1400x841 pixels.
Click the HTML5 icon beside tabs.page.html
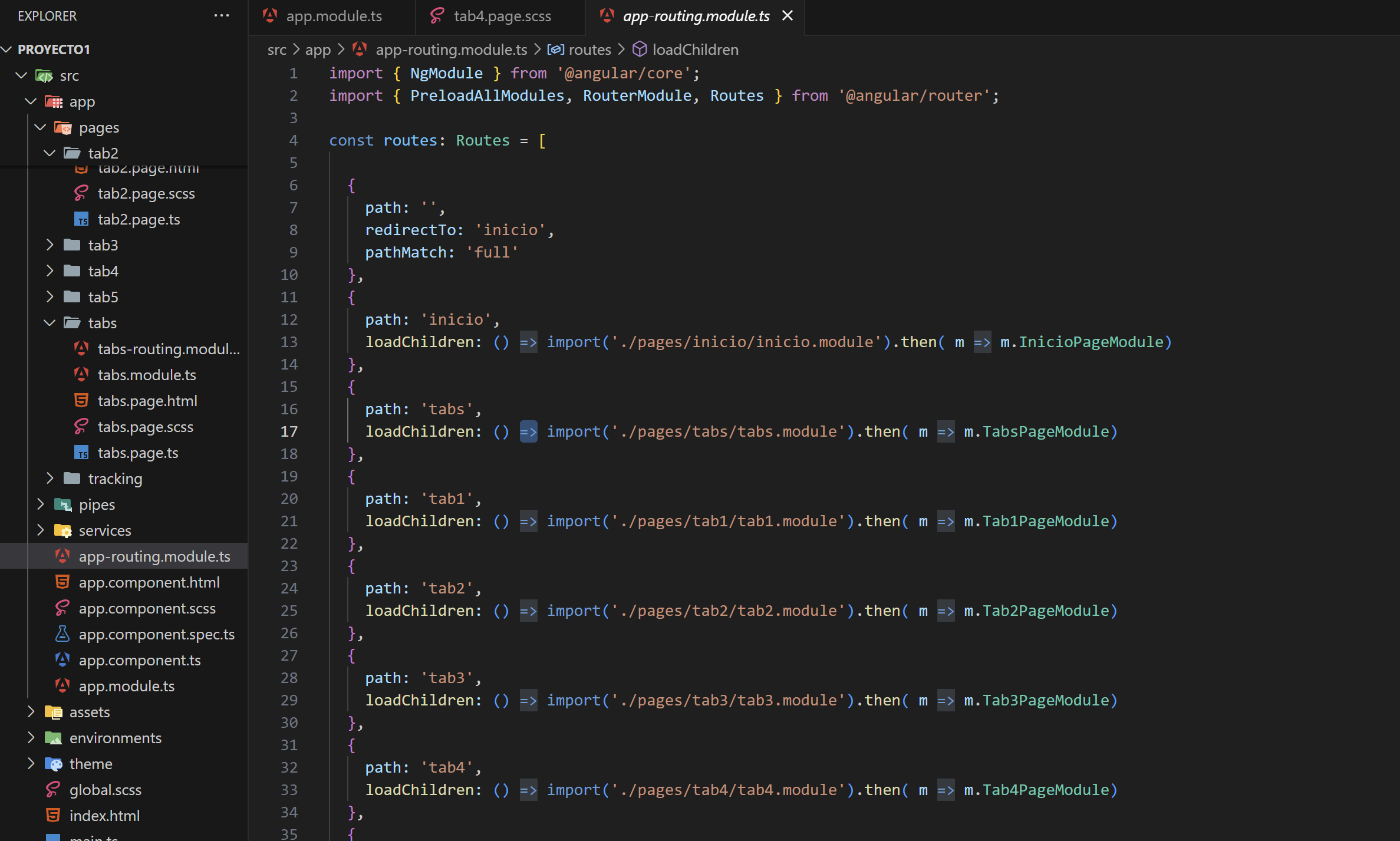point(81,401)
